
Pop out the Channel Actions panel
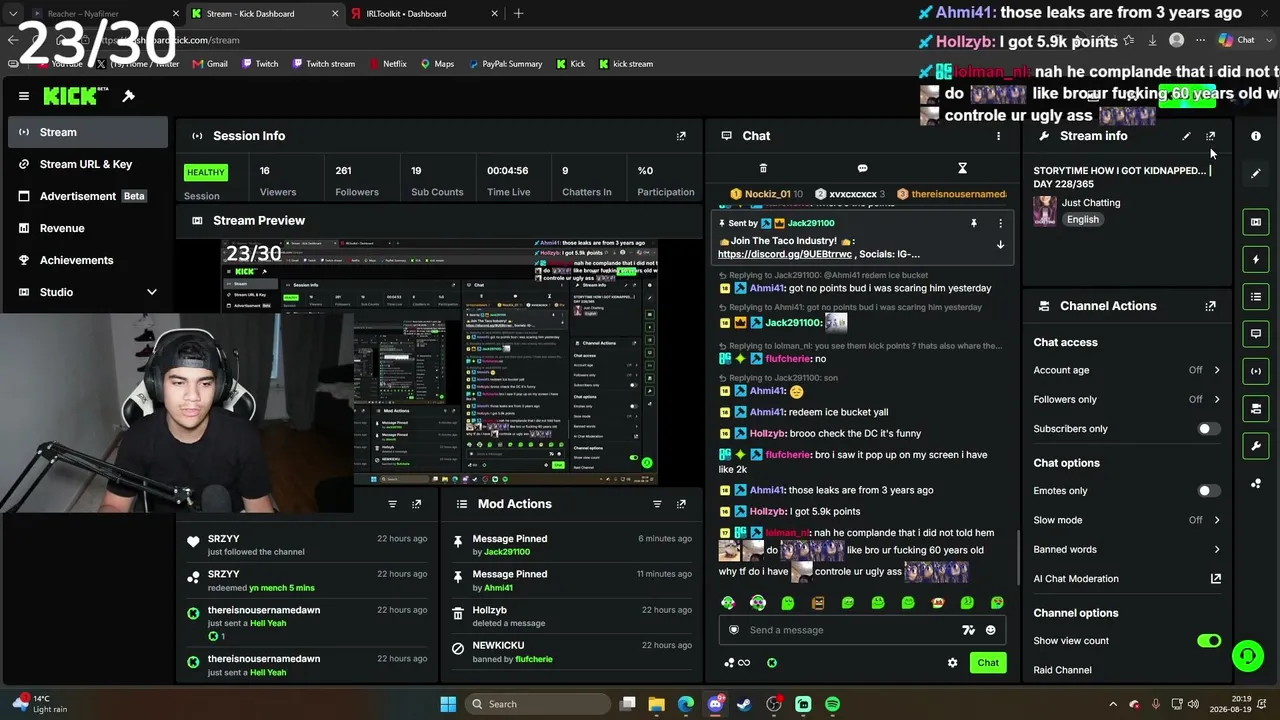(1211, 306)
